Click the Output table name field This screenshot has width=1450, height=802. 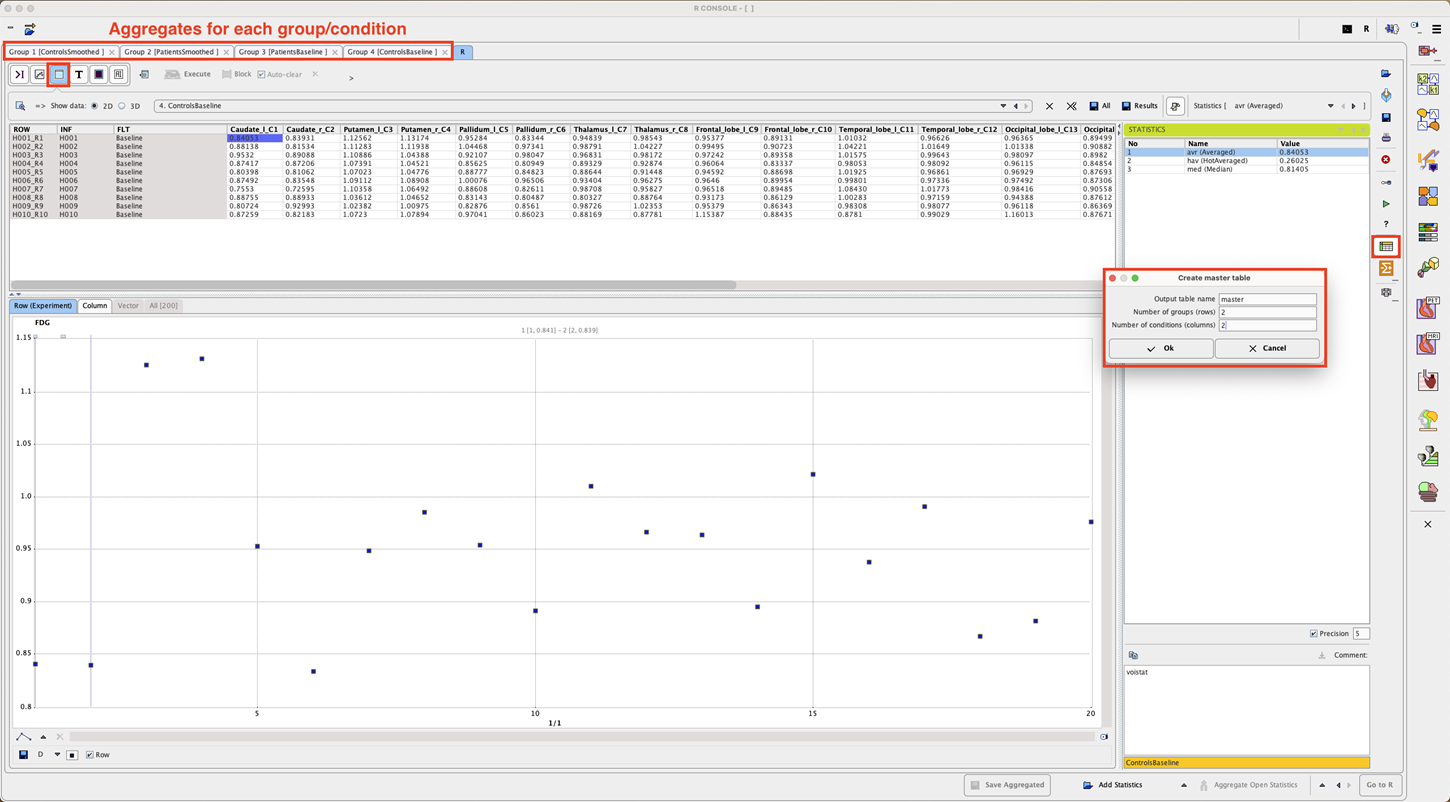[1267, 299]
